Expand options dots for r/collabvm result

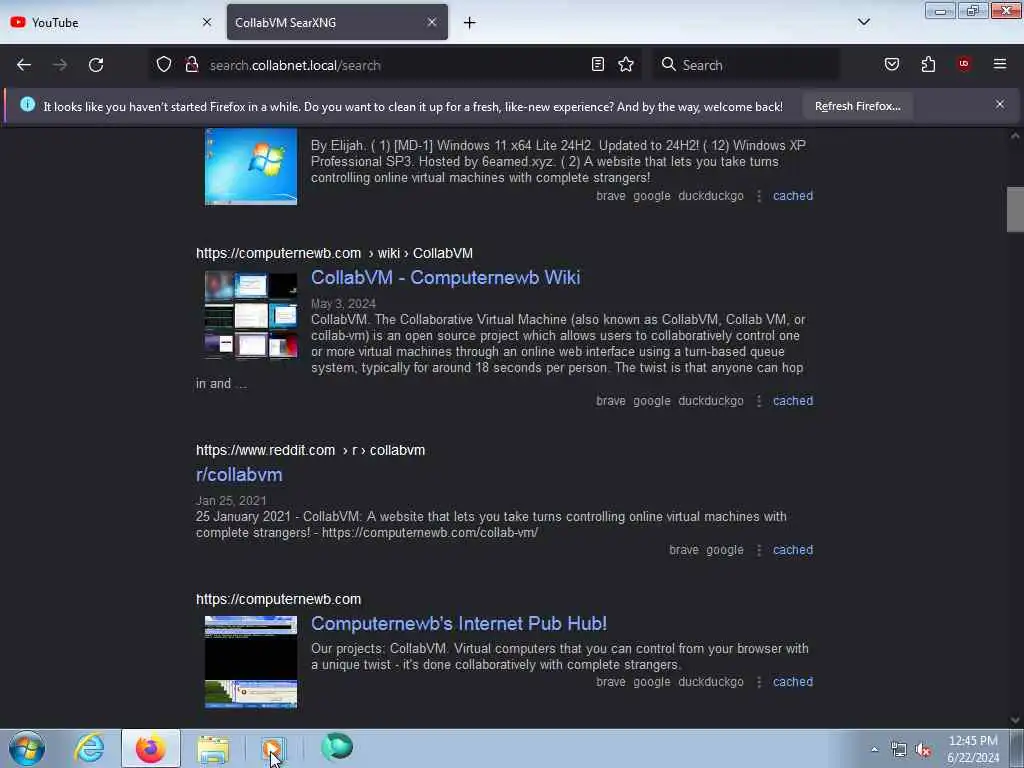pyautogui.click(x=759, y=550)
